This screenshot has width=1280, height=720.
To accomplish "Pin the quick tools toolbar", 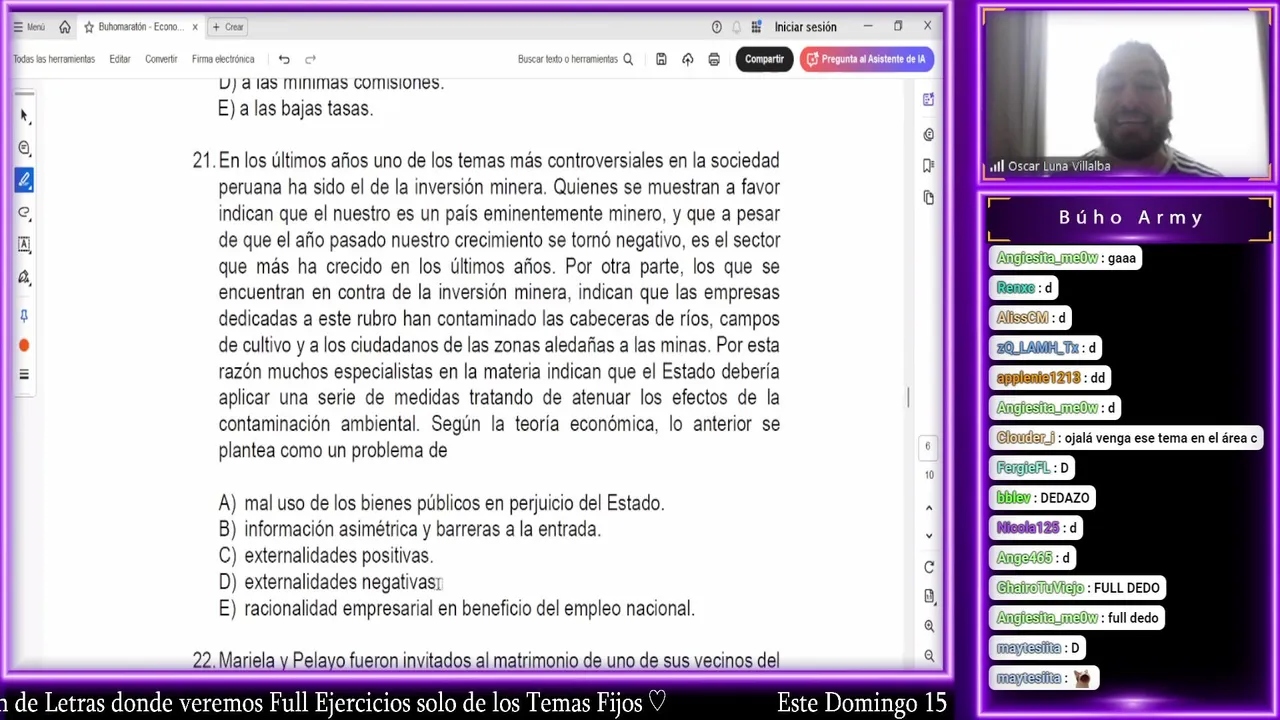I will point(24,315).
